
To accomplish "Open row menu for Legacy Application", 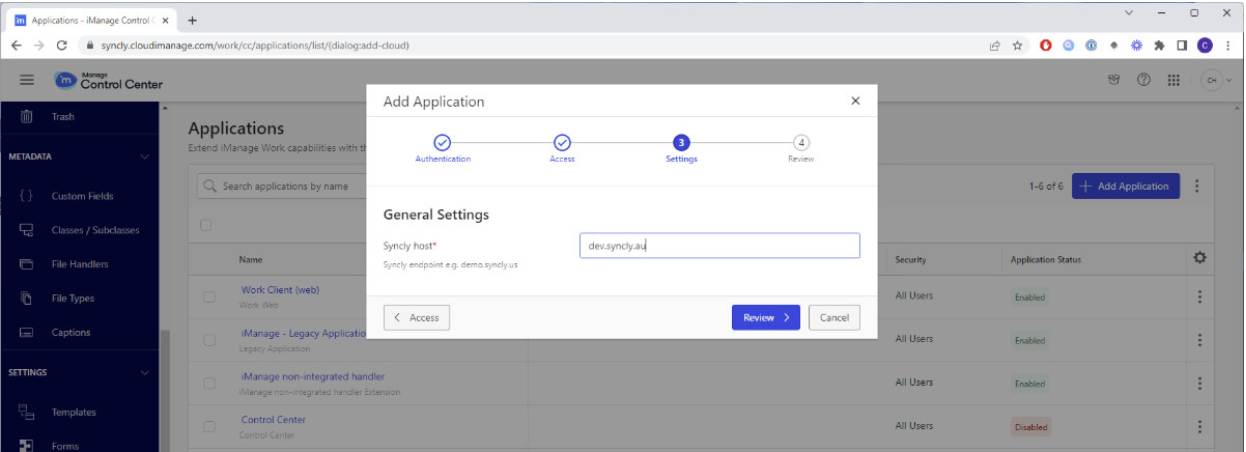I will click(1199, 340).
